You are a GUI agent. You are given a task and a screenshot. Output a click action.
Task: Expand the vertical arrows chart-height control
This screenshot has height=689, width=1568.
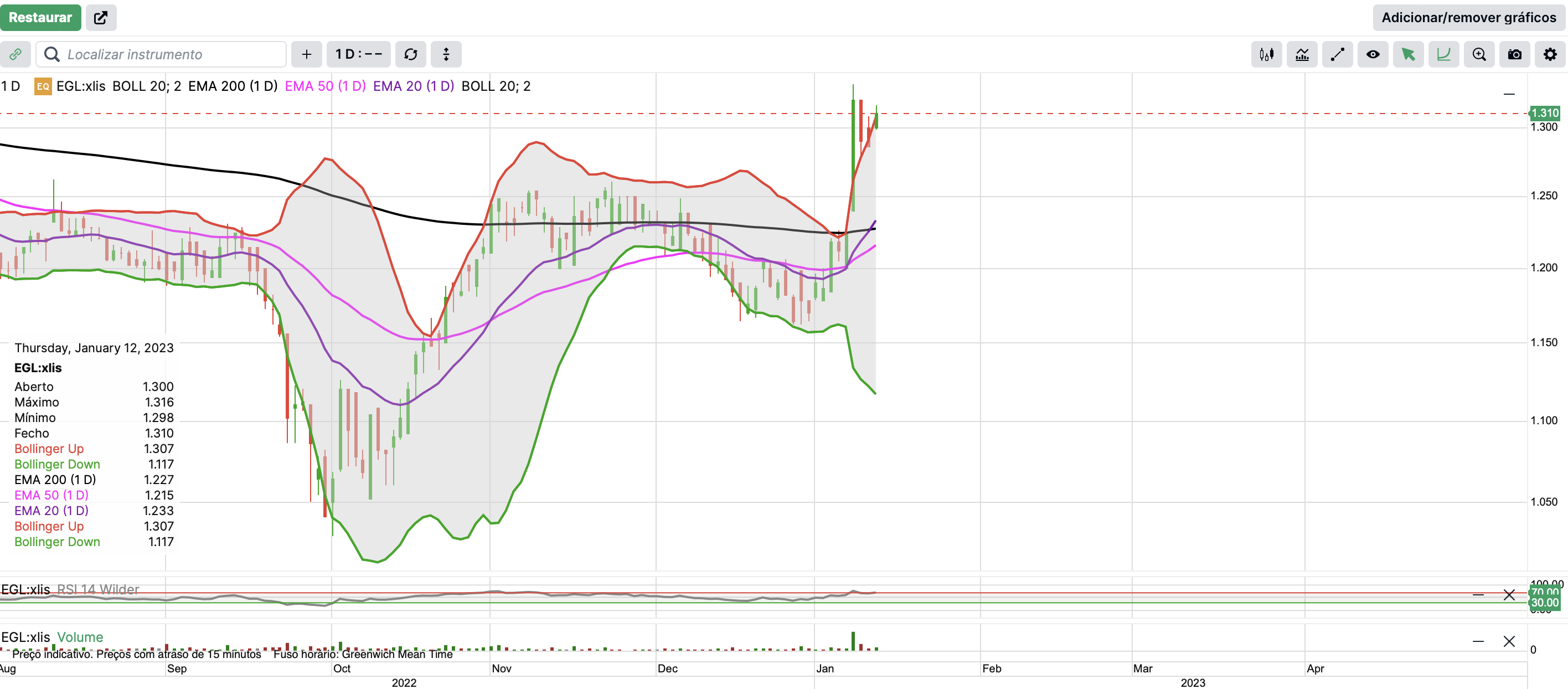[x=446, y=55]
